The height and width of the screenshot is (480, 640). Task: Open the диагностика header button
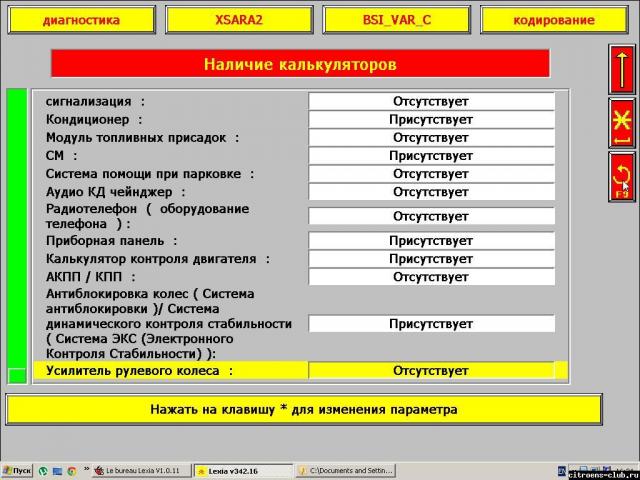82,20
